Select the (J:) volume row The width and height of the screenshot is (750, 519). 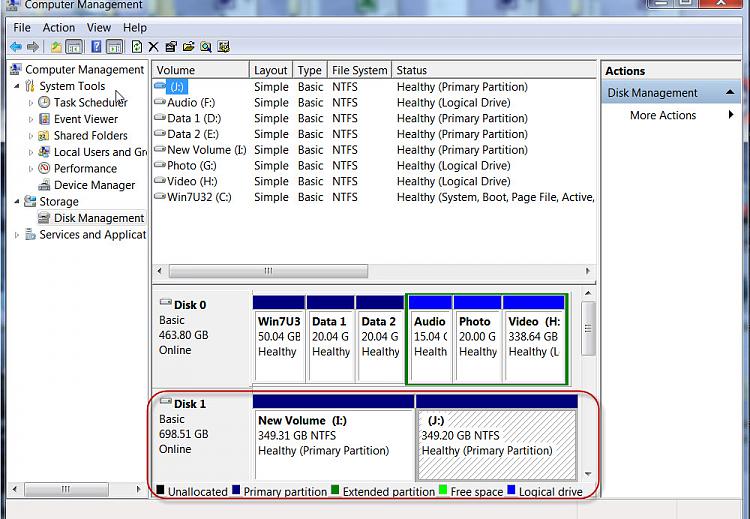click(x=374, y=87)
